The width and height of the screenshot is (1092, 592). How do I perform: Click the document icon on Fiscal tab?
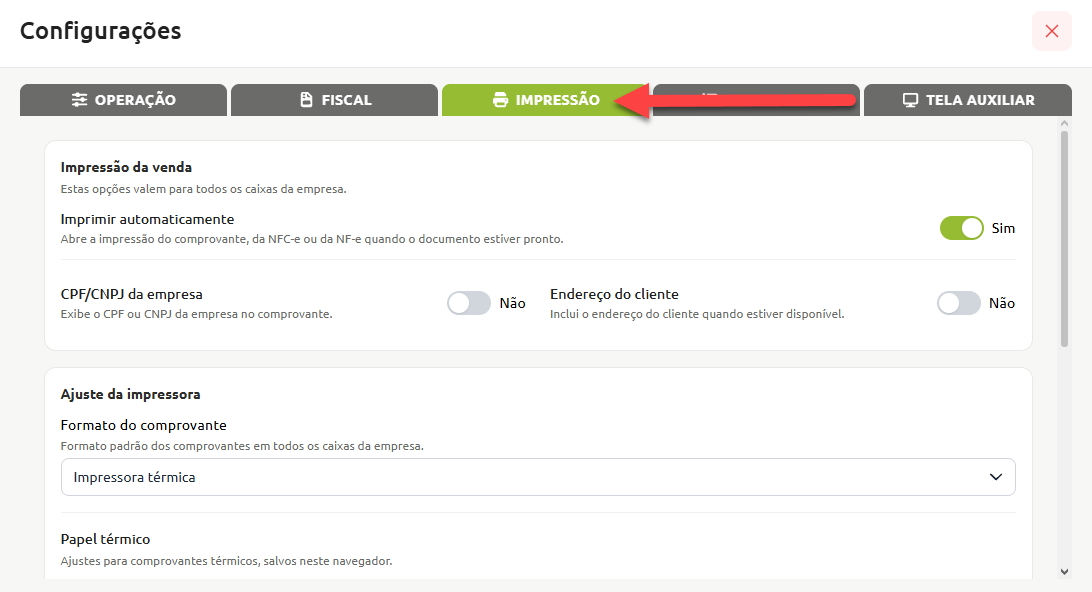coord(306,100)
